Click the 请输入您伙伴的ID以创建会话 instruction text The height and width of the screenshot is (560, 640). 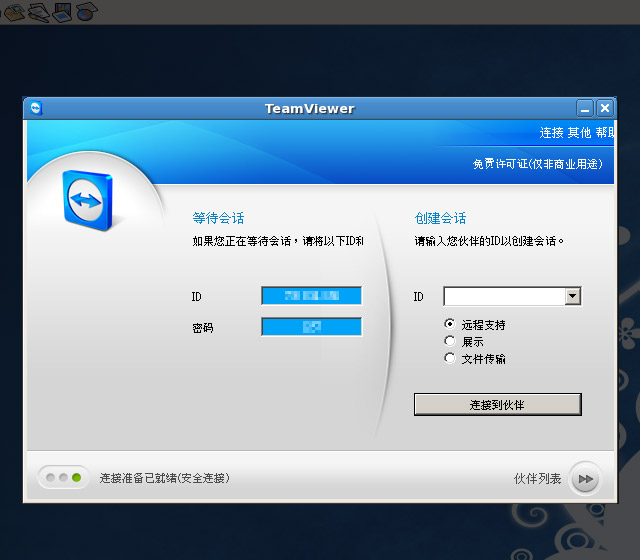tap(489, 241)
